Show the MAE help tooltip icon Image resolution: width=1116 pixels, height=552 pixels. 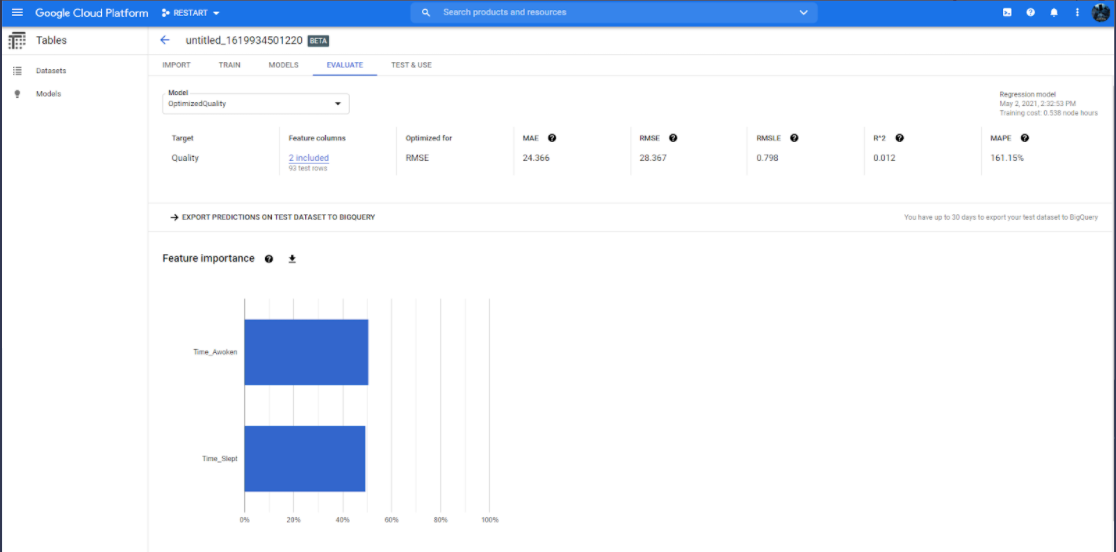(x=552, y=138)
